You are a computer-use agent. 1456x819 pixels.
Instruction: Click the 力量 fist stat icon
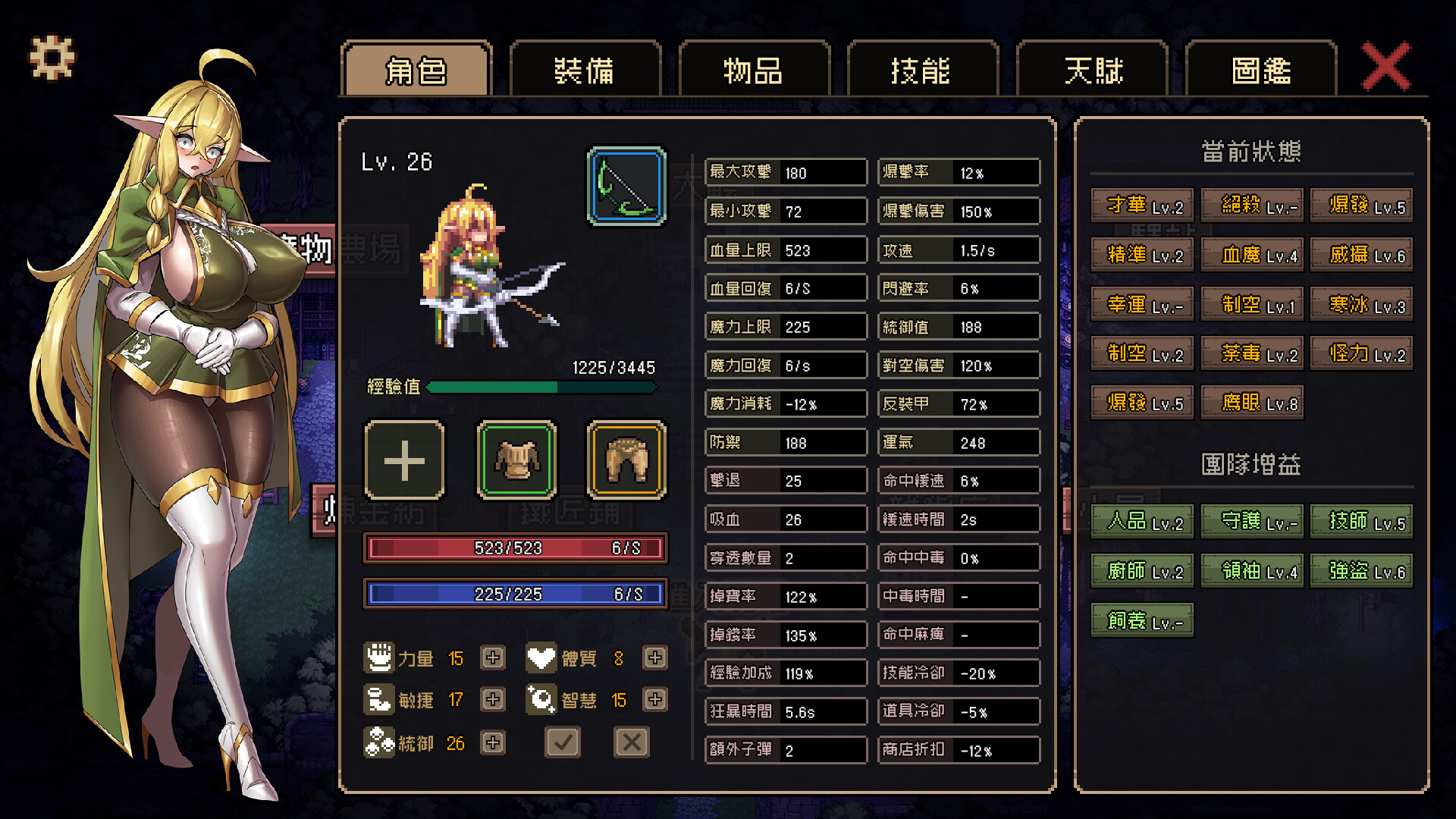click(378, 657)
